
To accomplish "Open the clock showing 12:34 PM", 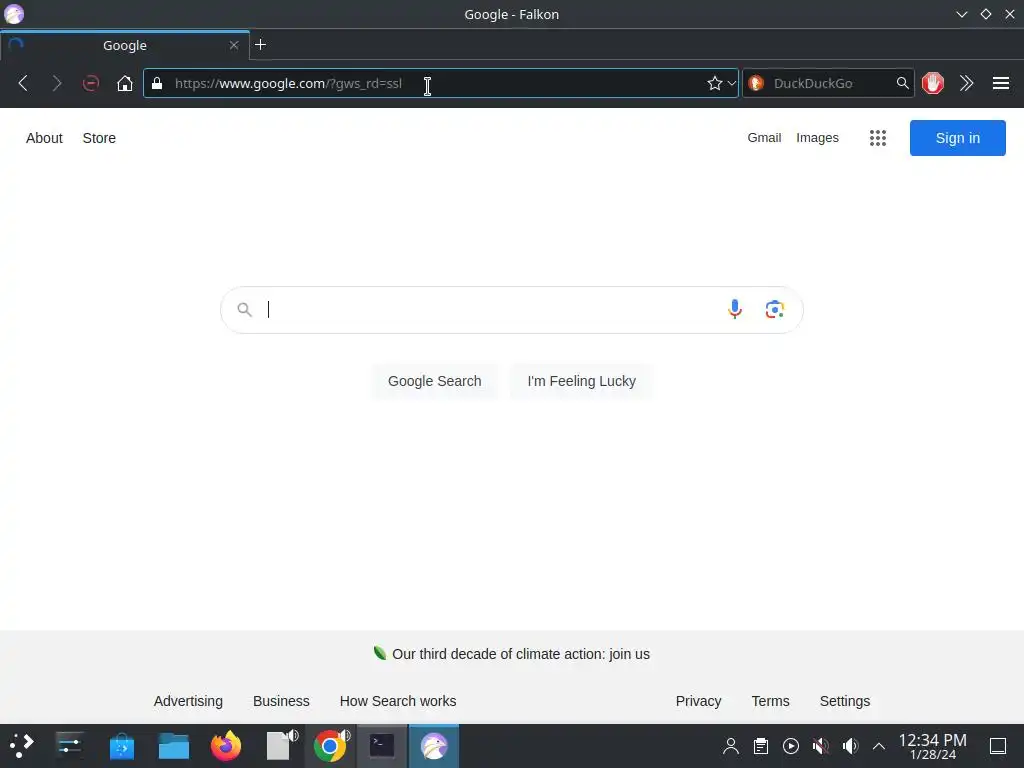I will tap(933, 746).
